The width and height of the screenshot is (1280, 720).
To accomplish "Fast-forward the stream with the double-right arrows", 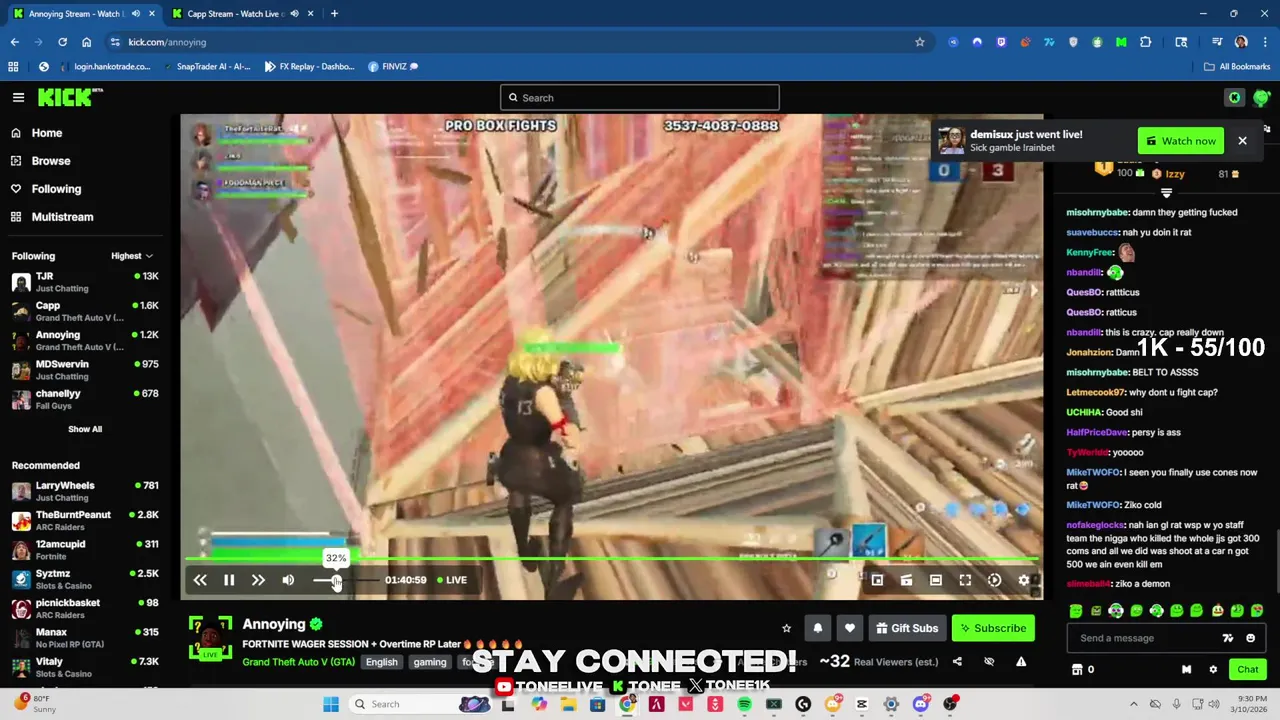I will [258, 580].
